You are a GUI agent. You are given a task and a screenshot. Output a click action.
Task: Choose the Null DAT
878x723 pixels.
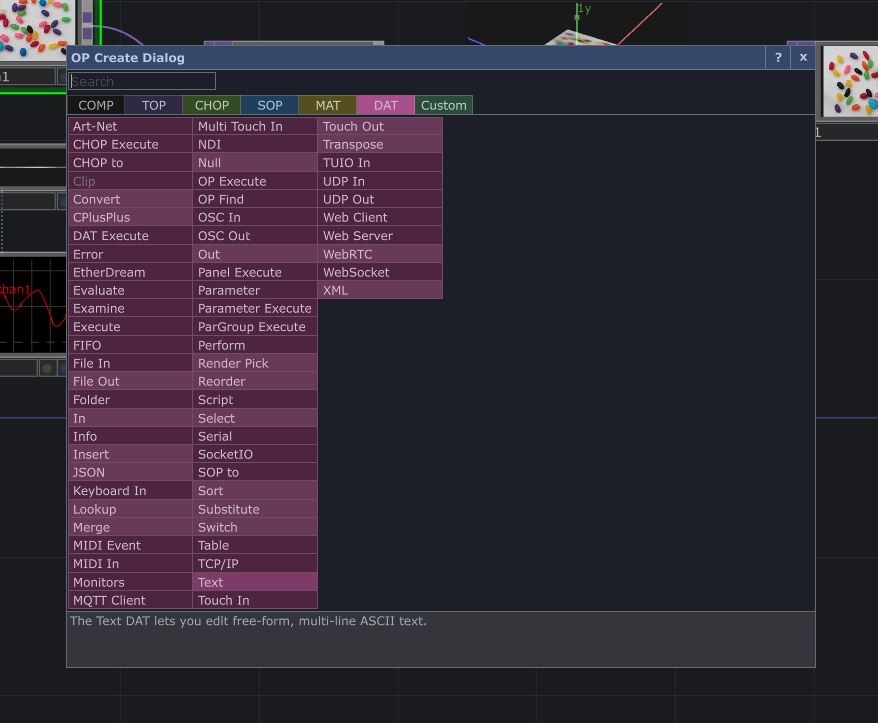pos(255,163)
